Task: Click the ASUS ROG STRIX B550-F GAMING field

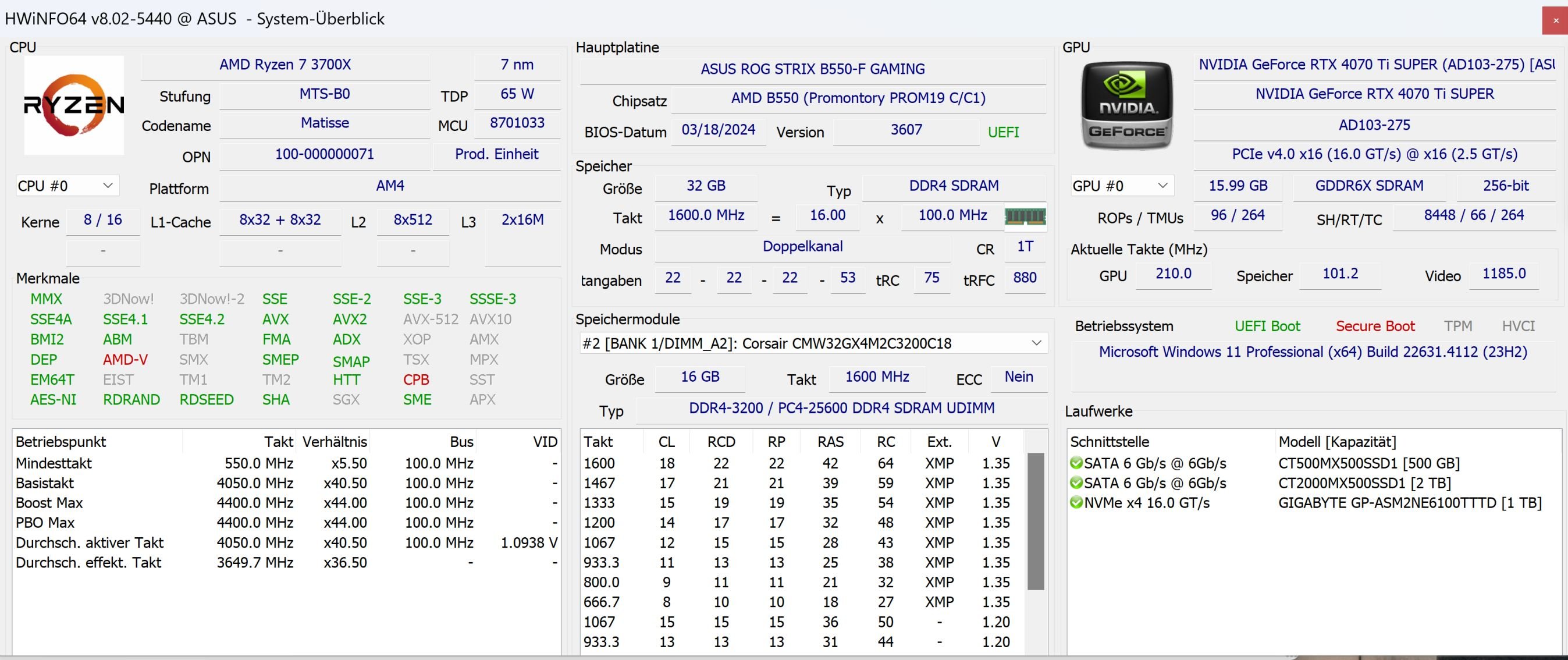Action: point(812,69)
